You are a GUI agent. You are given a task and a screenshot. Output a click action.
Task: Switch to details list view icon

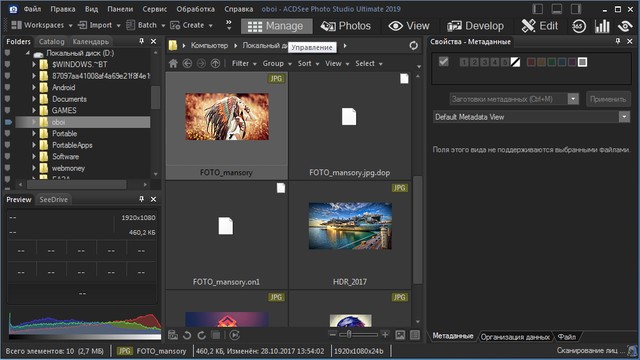415,335
